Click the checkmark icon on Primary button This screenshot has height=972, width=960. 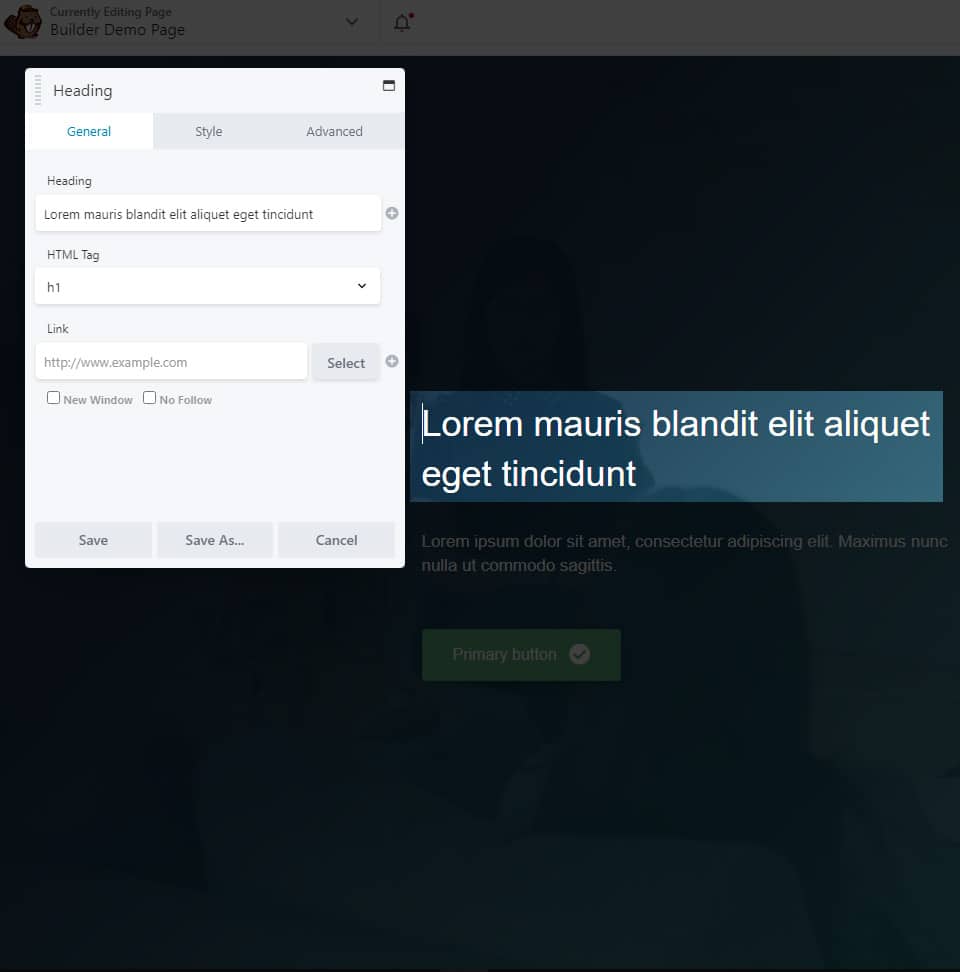click(x=579, y=654)
